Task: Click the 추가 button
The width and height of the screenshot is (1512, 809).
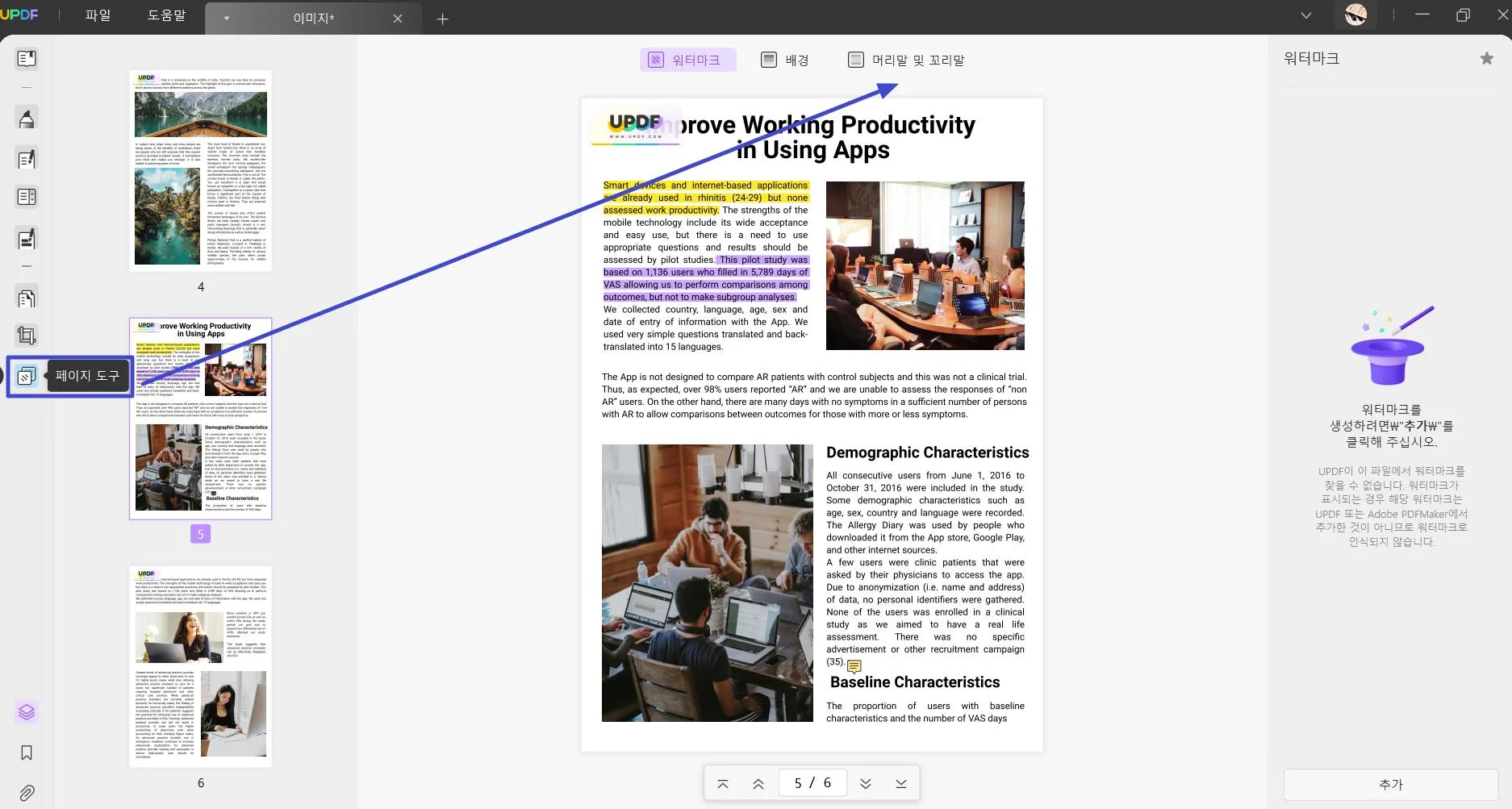Action: click(x=1390, y=784)
